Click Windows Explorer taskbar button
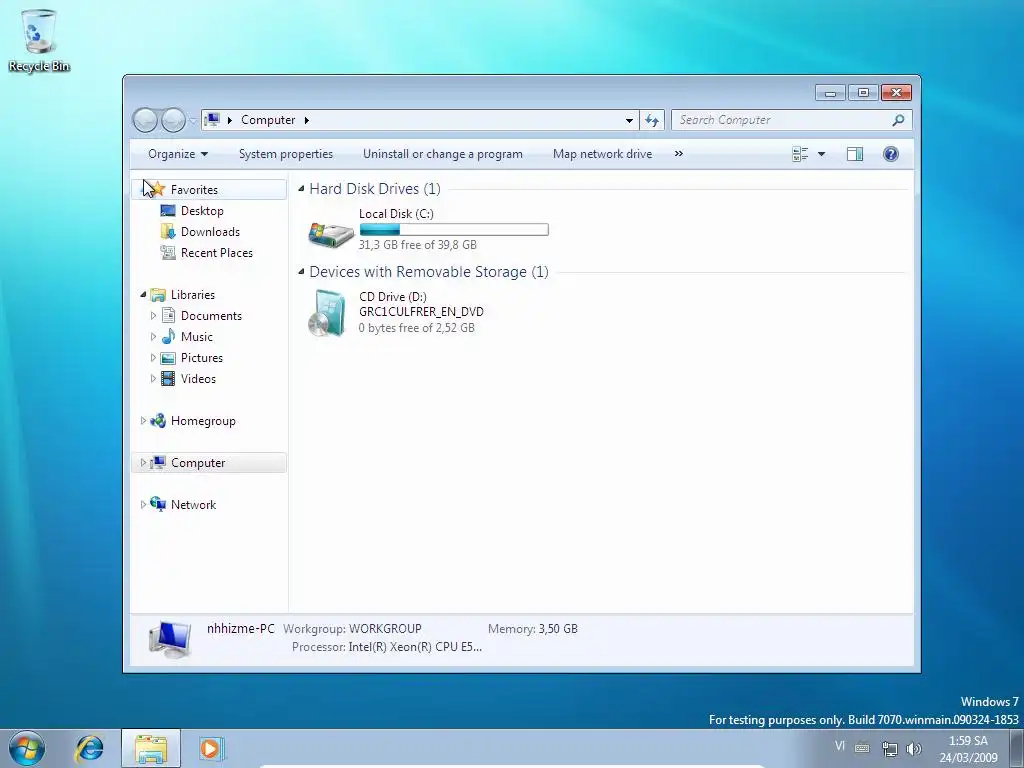This screenshot has height=768, width=1024. pyautogui.click(x=151, y=748)
